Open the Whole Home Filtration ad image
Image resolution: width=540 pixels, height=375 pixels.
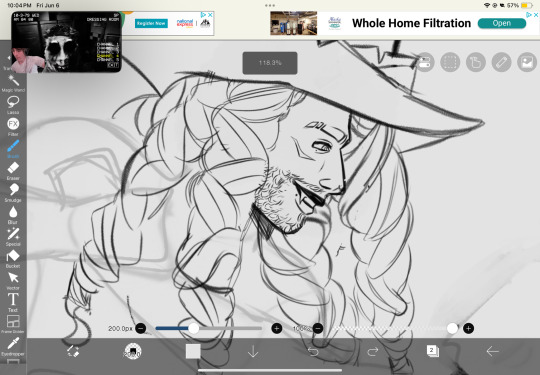pos(293,23)
